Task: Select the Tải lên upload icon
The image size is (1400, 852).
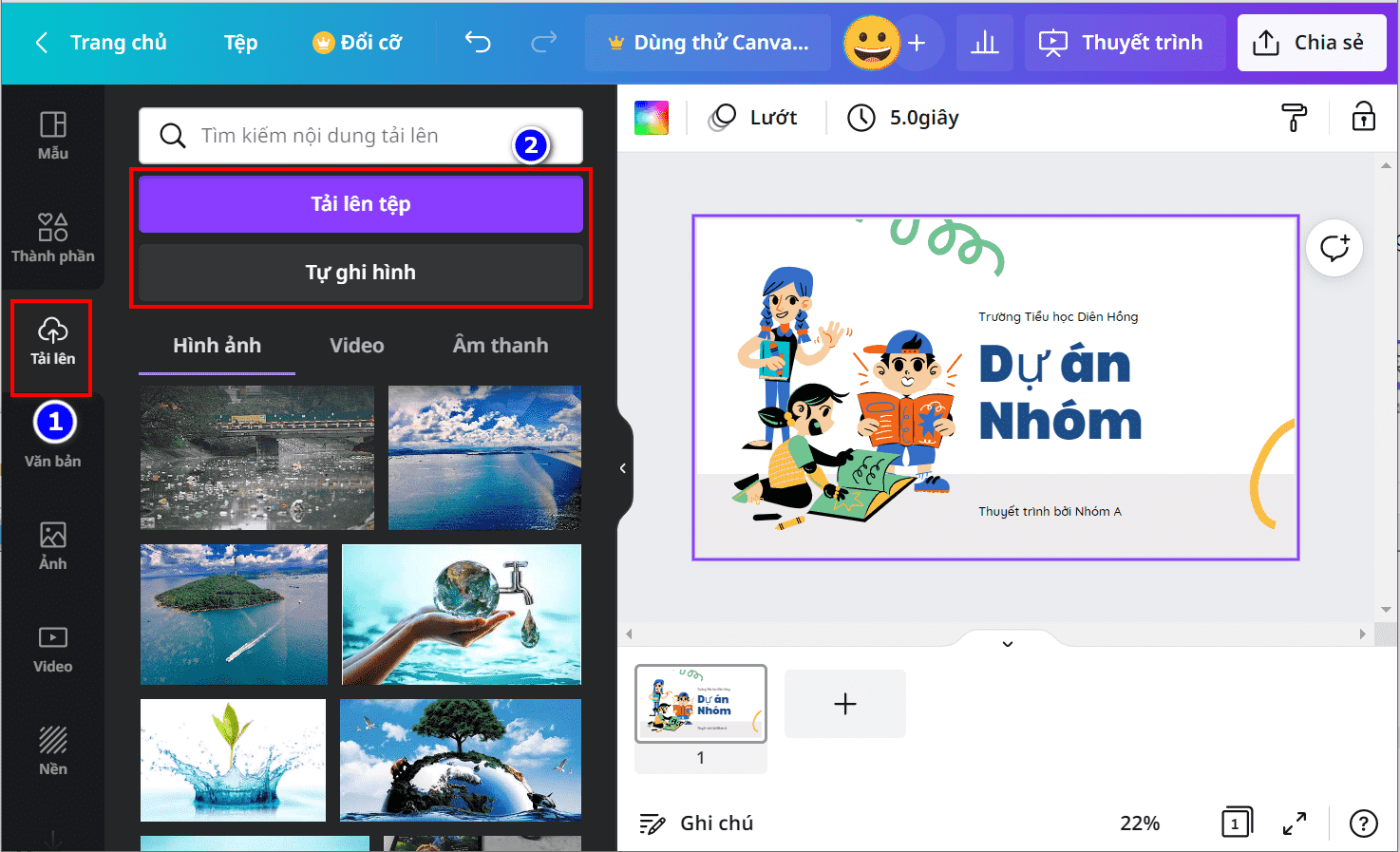Action: (x=52, y=330)
